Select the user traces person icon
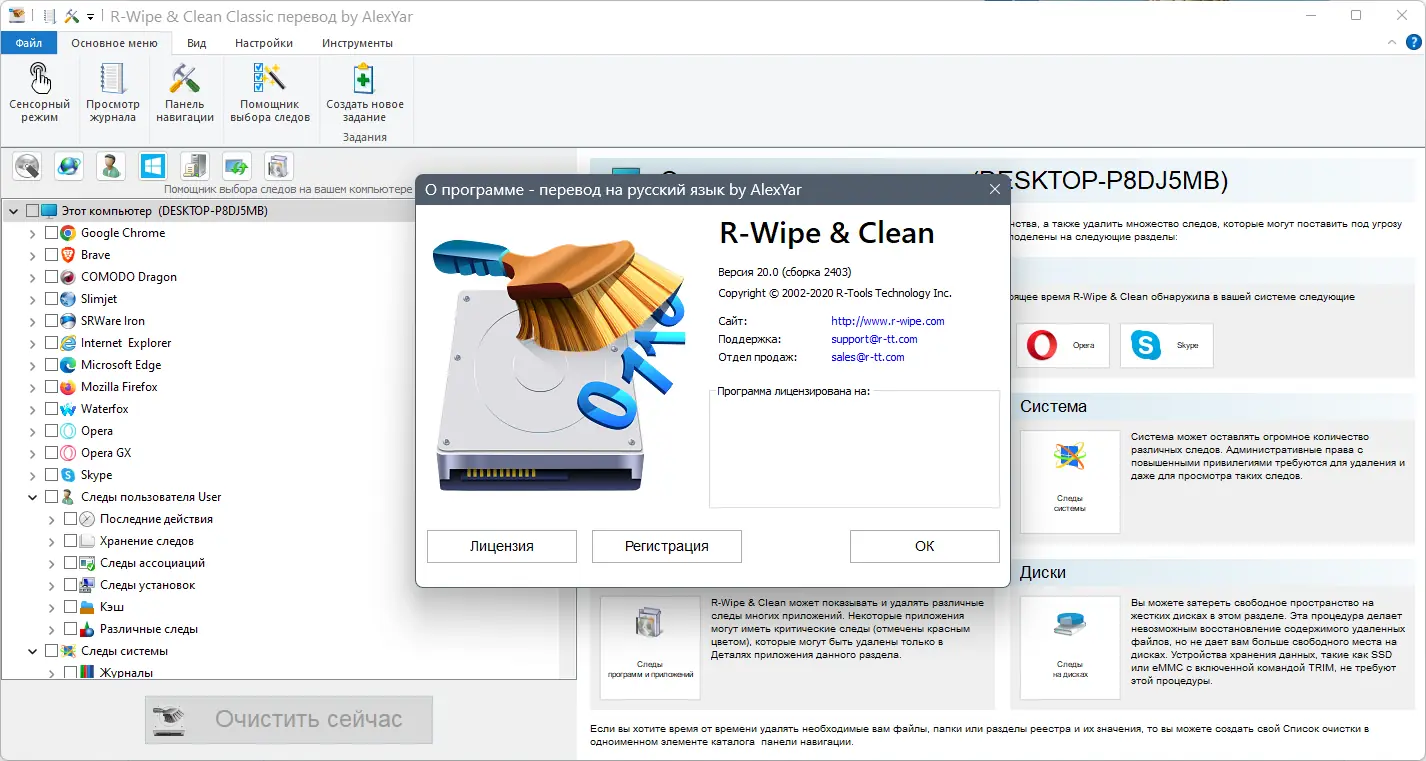Screen dimensions: 1426x761 (110, 165)
